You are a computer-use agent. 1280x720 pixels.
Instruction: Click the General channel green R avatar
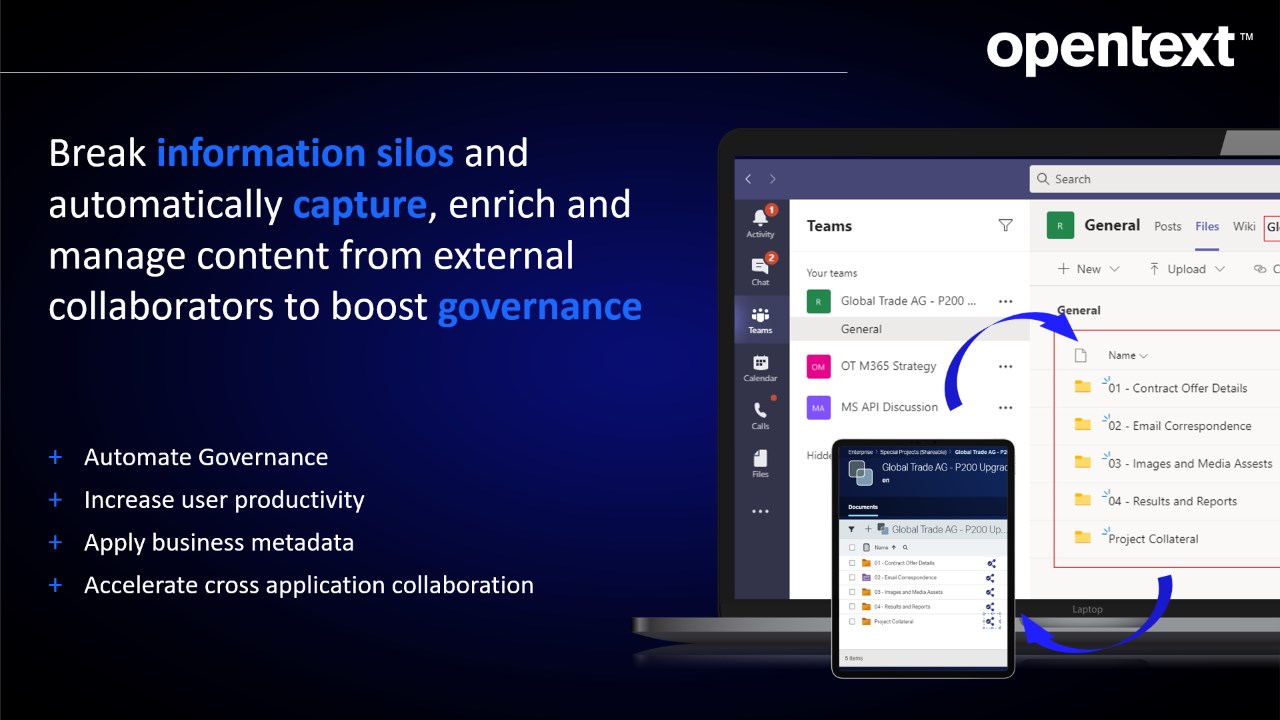[x=1060, y=226]
